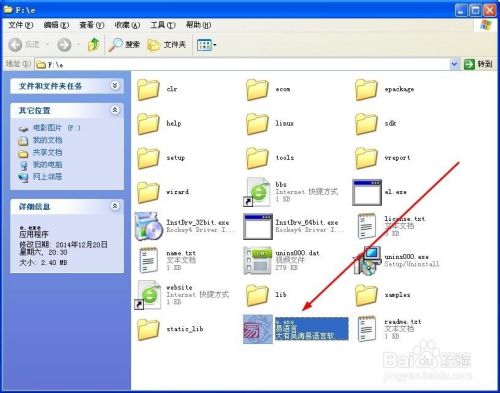Select the e.exe program icon

click(x=258, y=329)
